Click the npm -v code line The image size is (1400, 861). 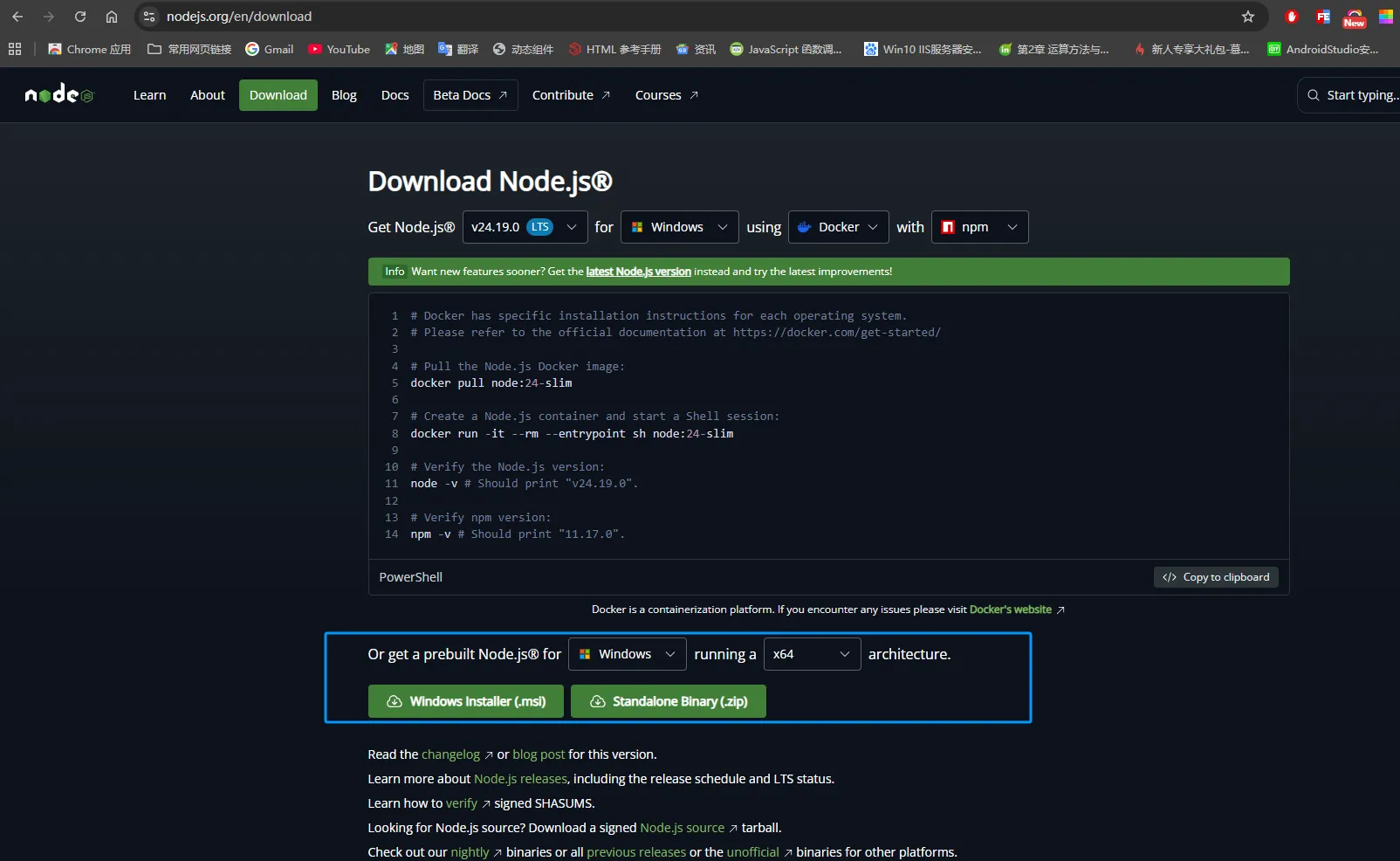point(518,534)
